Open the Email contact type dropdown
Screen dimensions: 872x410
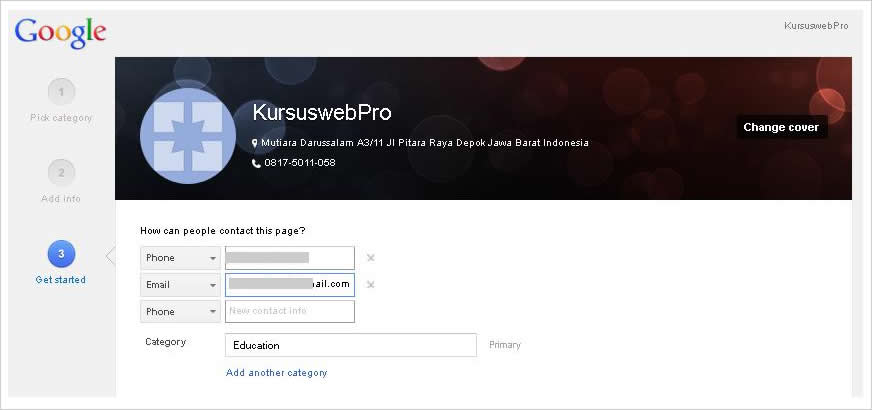pos(180,285)
